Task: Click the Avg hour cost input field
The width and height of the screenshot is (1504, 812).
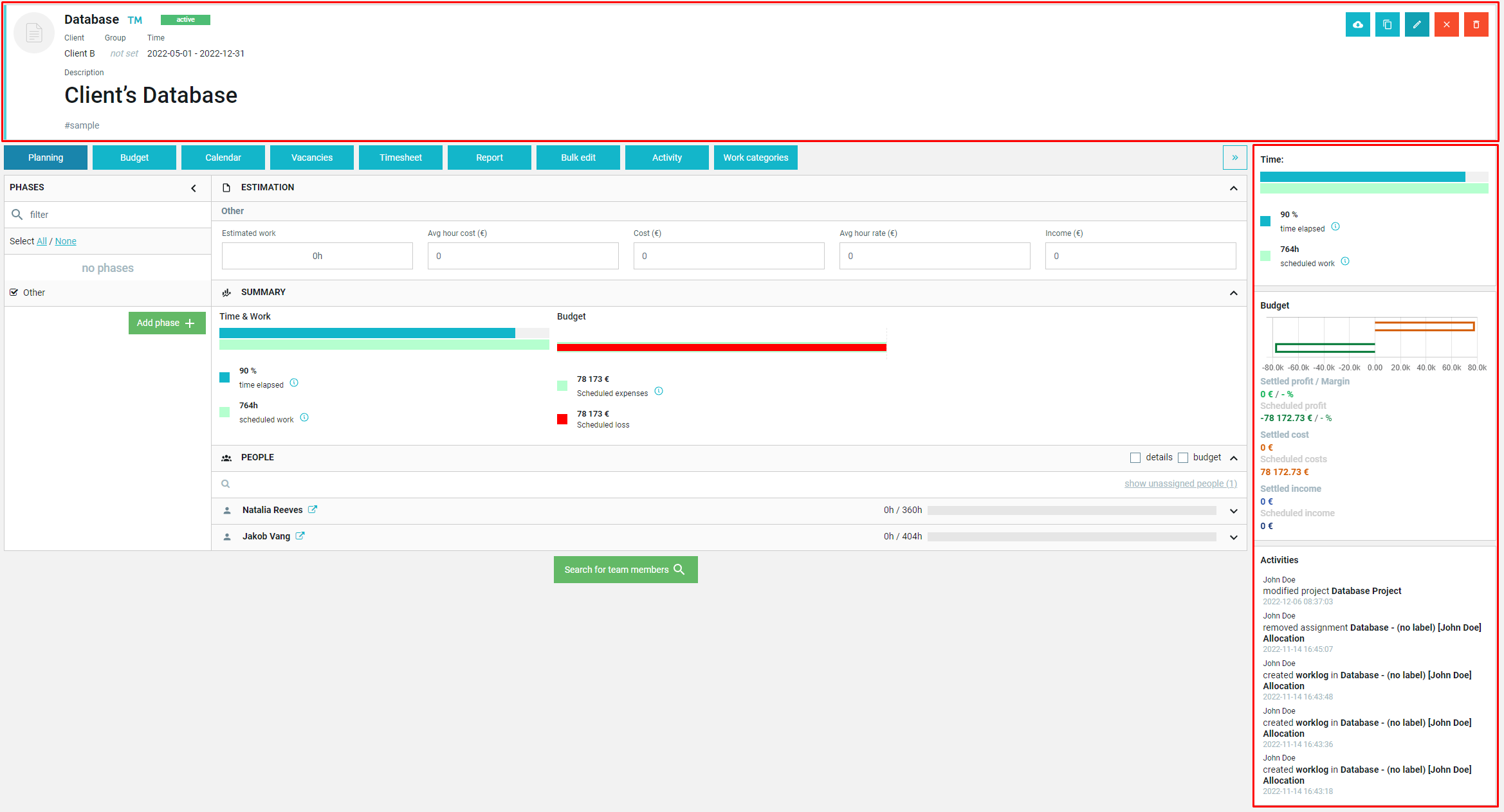Action: (523, 256)
